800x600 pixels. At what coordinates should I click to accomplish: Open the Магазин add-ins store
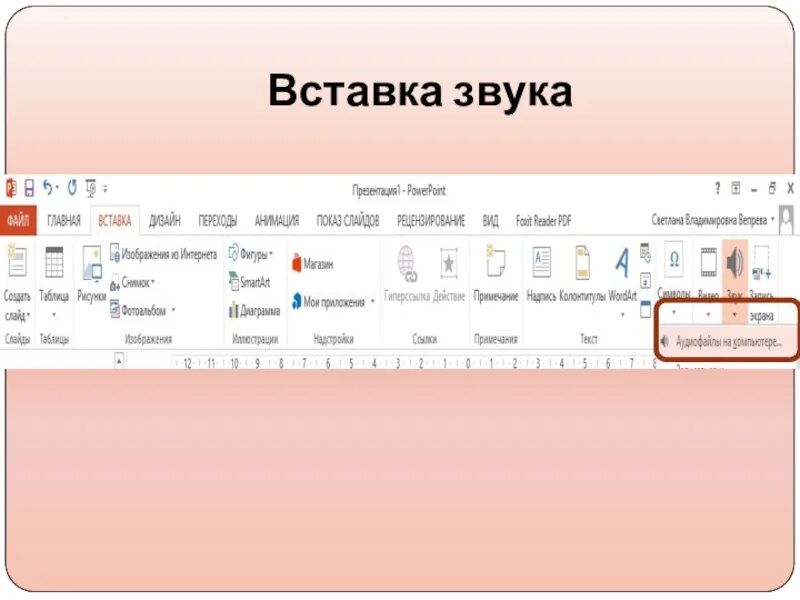(313, 263)
